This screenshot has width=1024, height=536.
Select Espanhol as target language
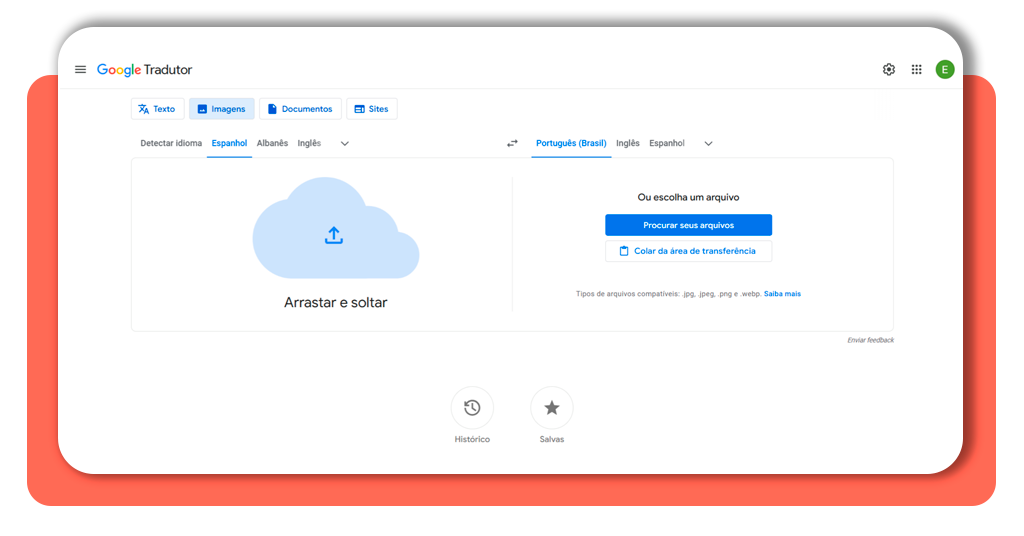(667, 143)
